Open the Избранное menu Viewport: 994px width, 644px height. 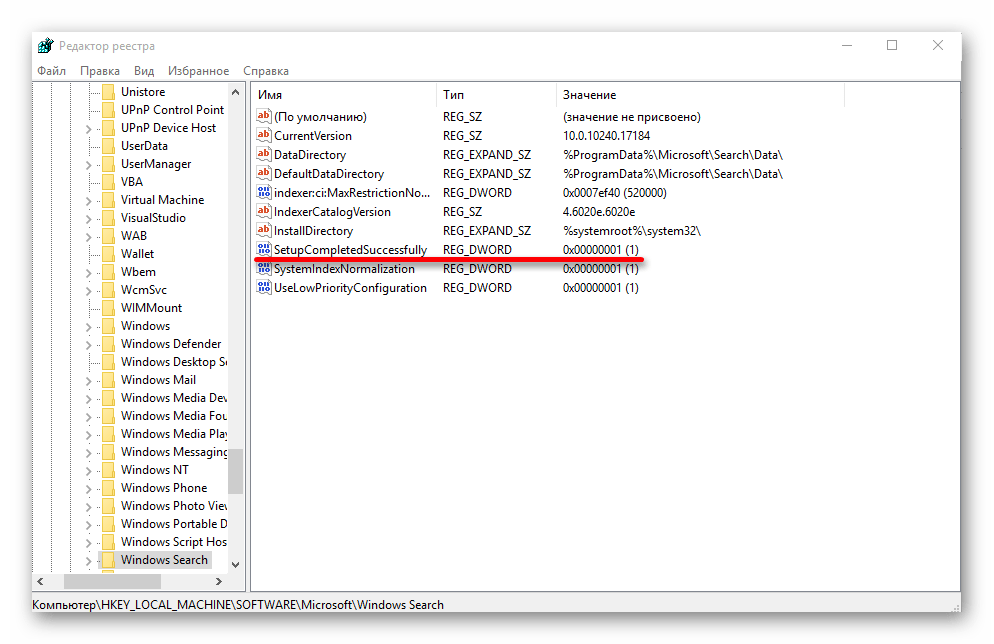199,71
